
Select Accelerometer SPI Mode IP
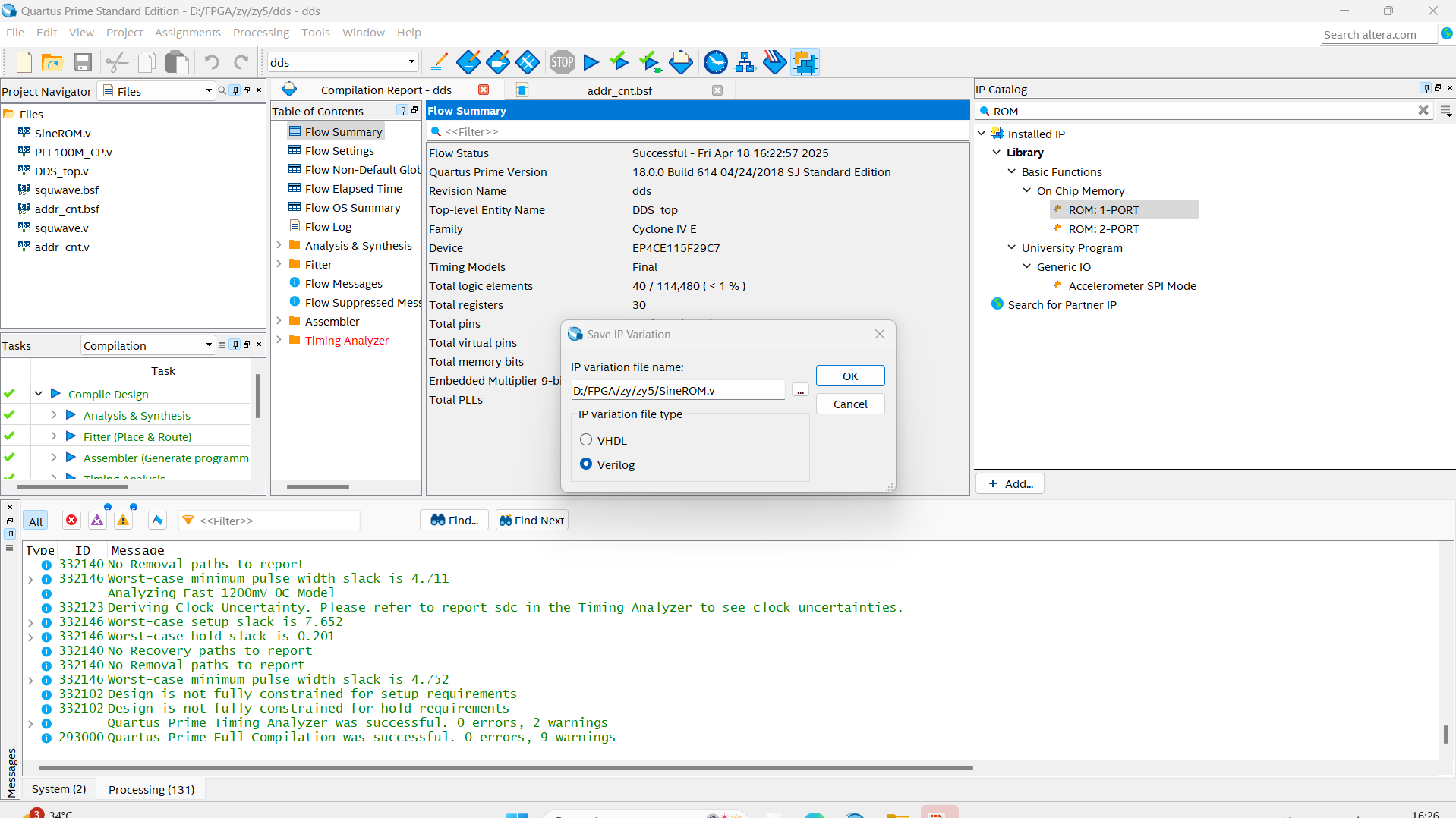pyautogui.click(x=1132, y=285)
